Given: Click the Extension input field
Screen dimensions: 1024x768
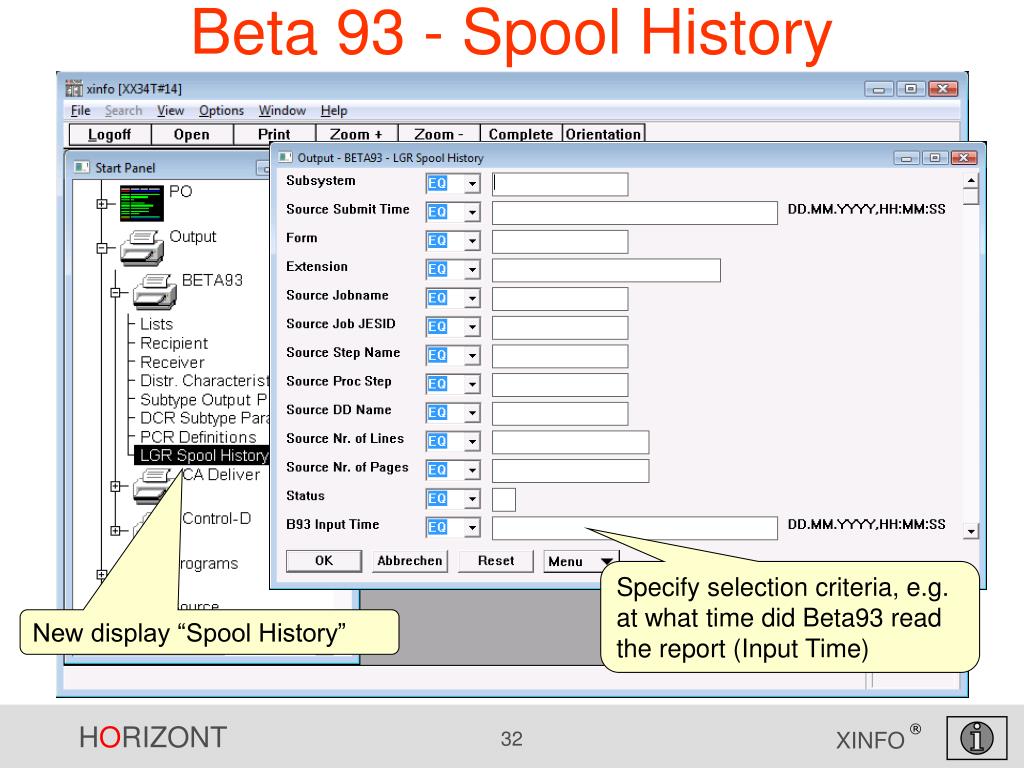Looking at the screenshot, I should click(606, 270).
